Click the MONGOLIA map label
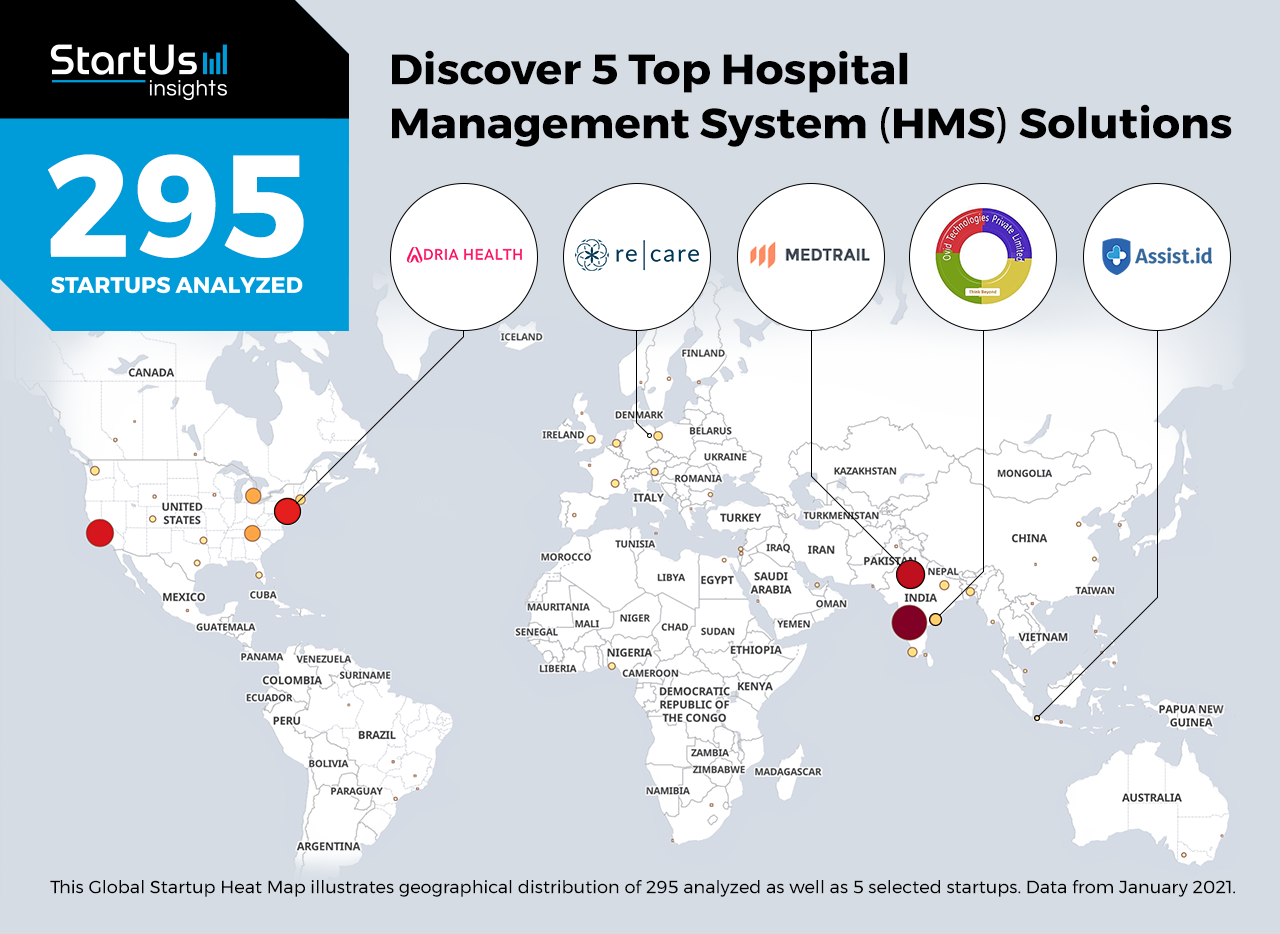 point(1025,473)
